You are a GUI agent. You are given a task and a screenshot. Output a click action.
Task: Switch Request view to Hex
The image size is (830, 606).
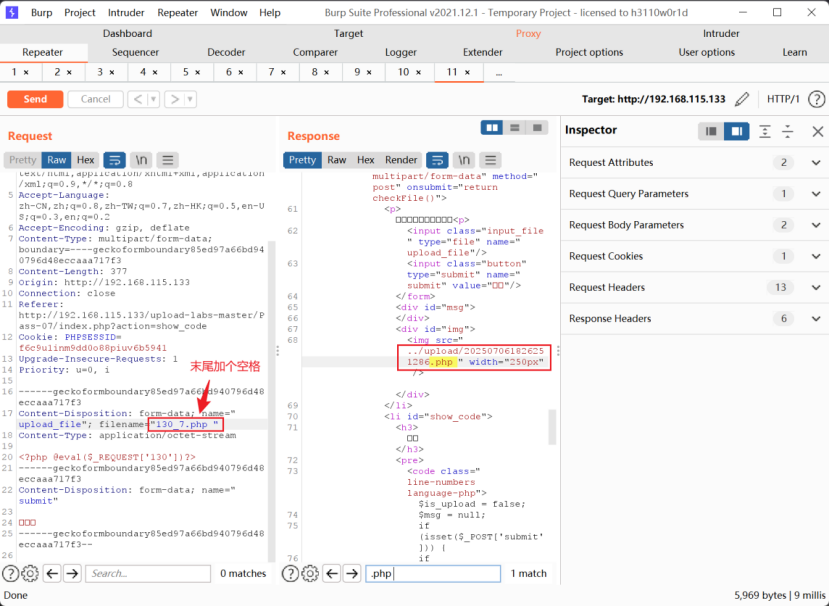pyautogui.click(x=85, y=160)
